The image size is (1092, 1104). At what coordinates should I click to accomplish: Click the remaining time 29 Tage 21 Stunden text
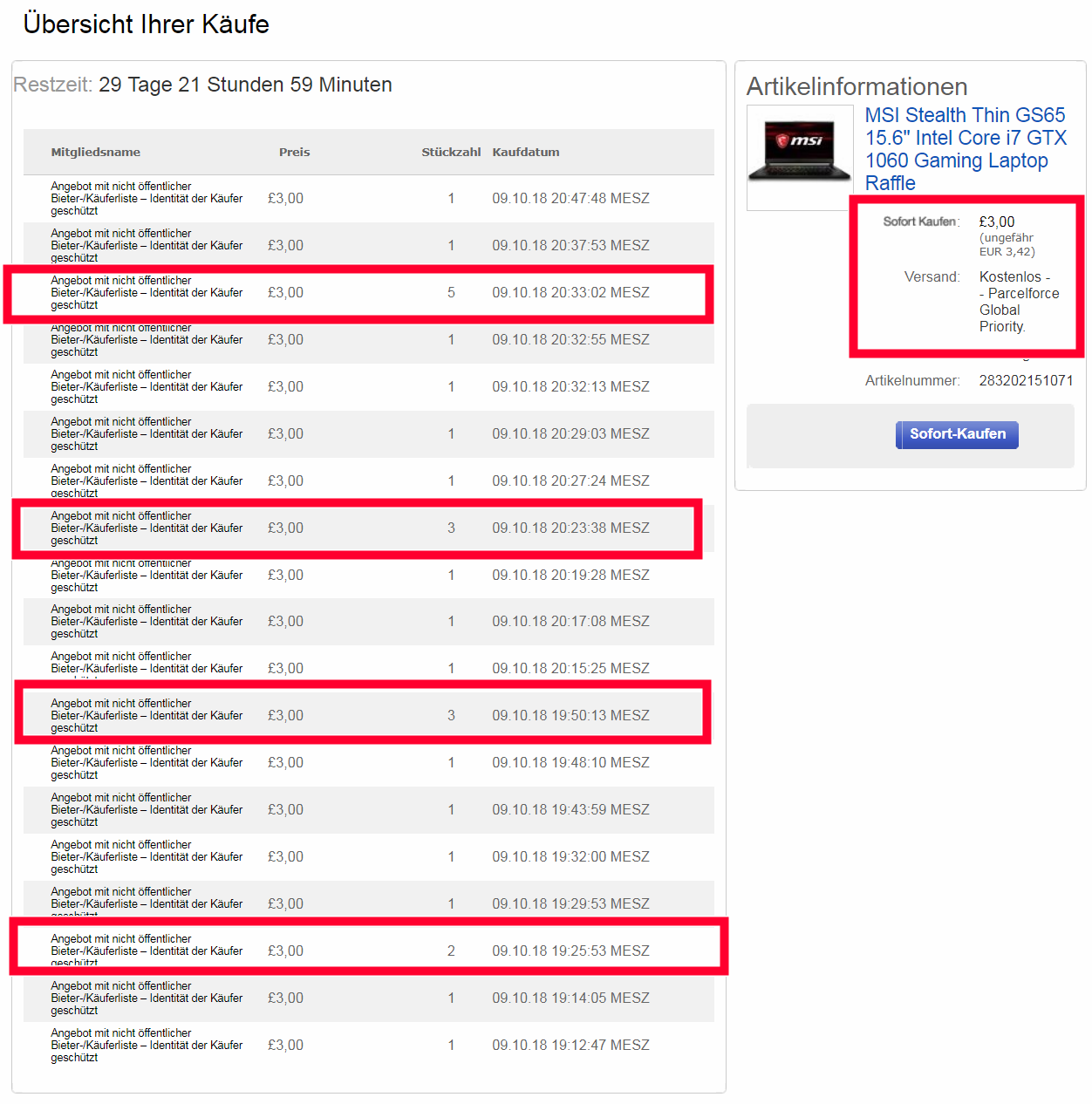coord(245,85)
